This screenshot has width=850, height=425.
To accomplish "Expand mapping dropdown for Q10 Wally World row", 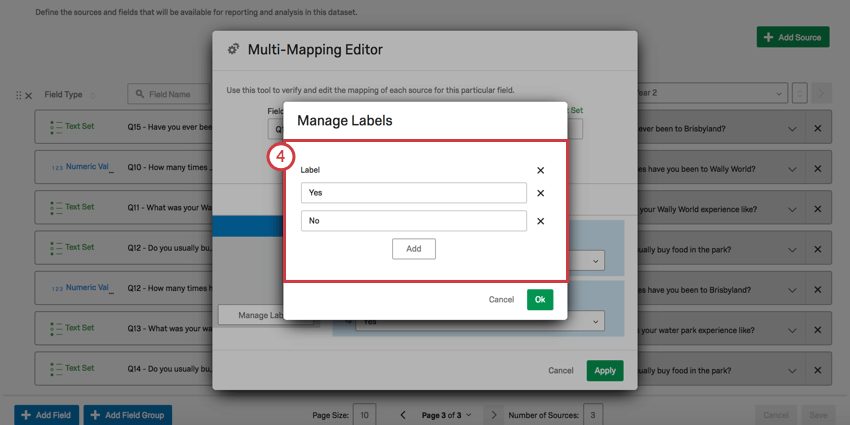I will pos(792,169).
